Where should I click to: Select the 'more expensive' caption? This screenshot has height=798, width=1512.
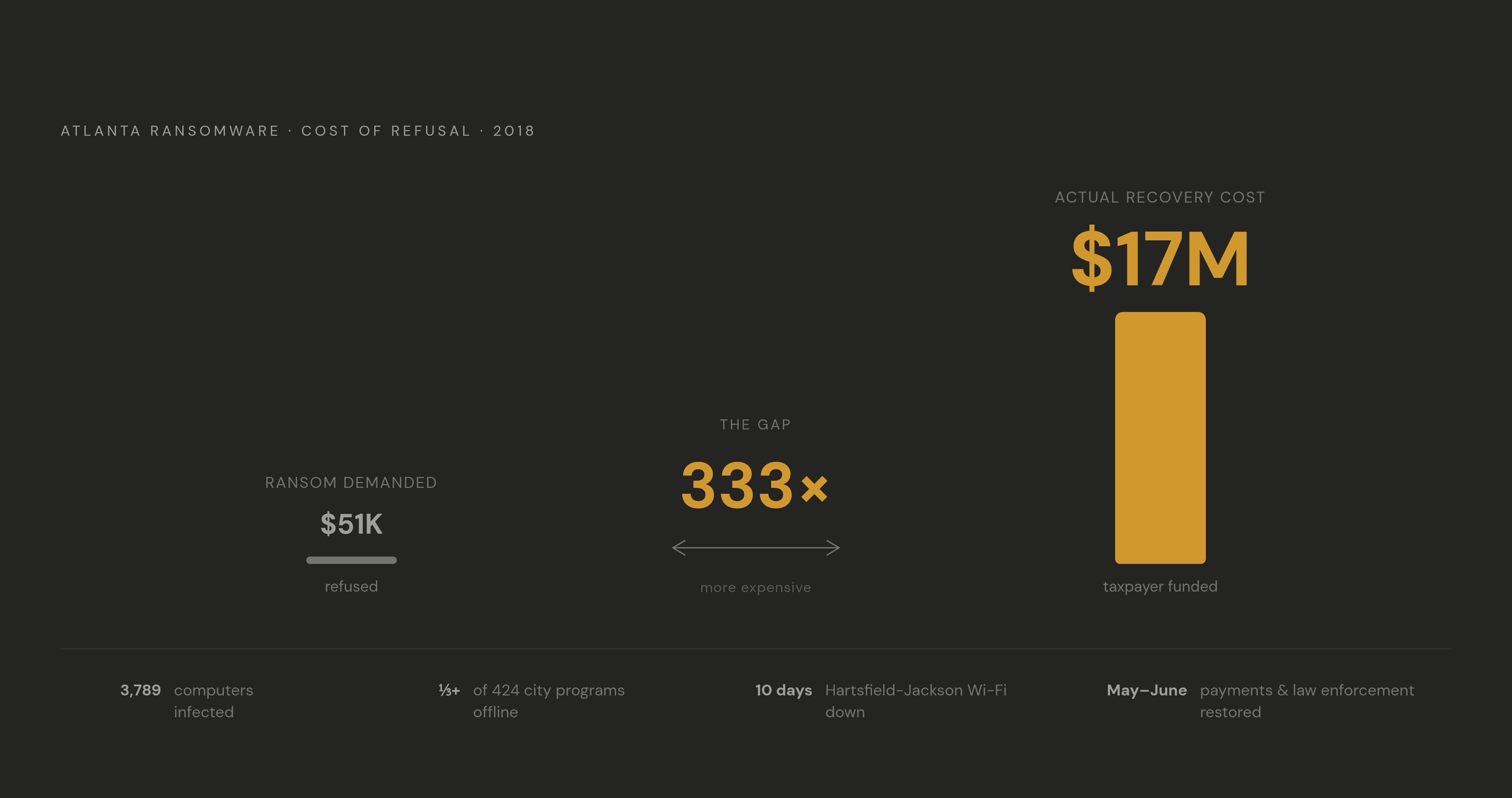click(756, 588)
